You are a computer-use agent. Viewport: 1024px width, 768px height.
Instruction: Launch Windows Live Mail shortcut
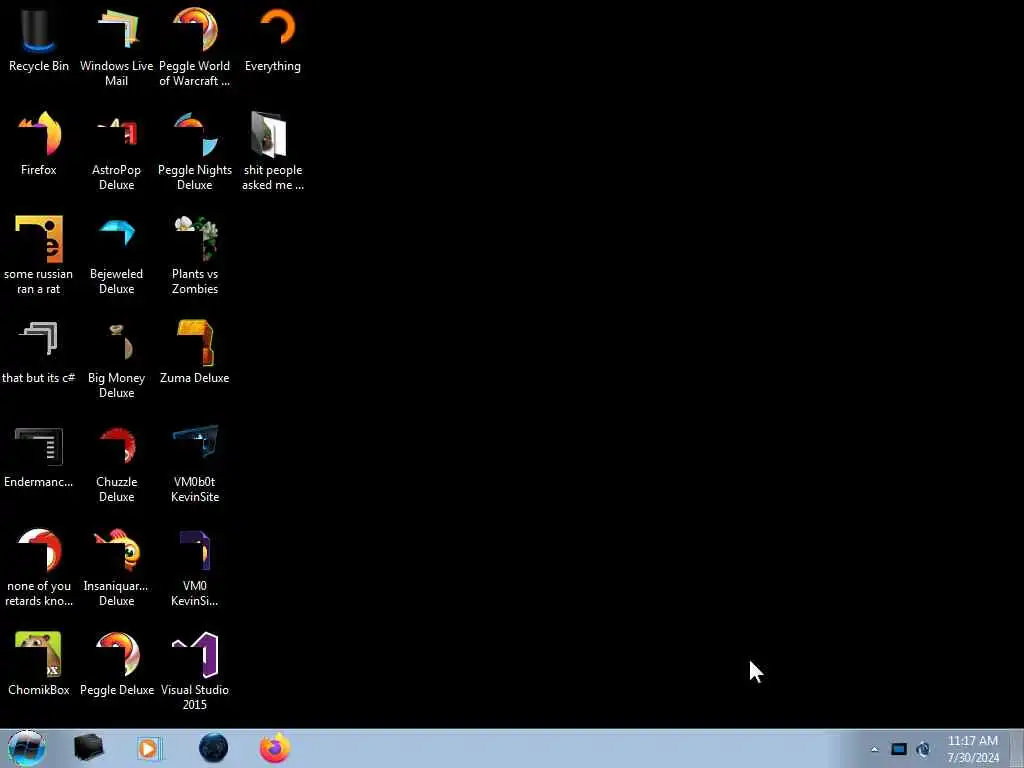click(116, 47)
